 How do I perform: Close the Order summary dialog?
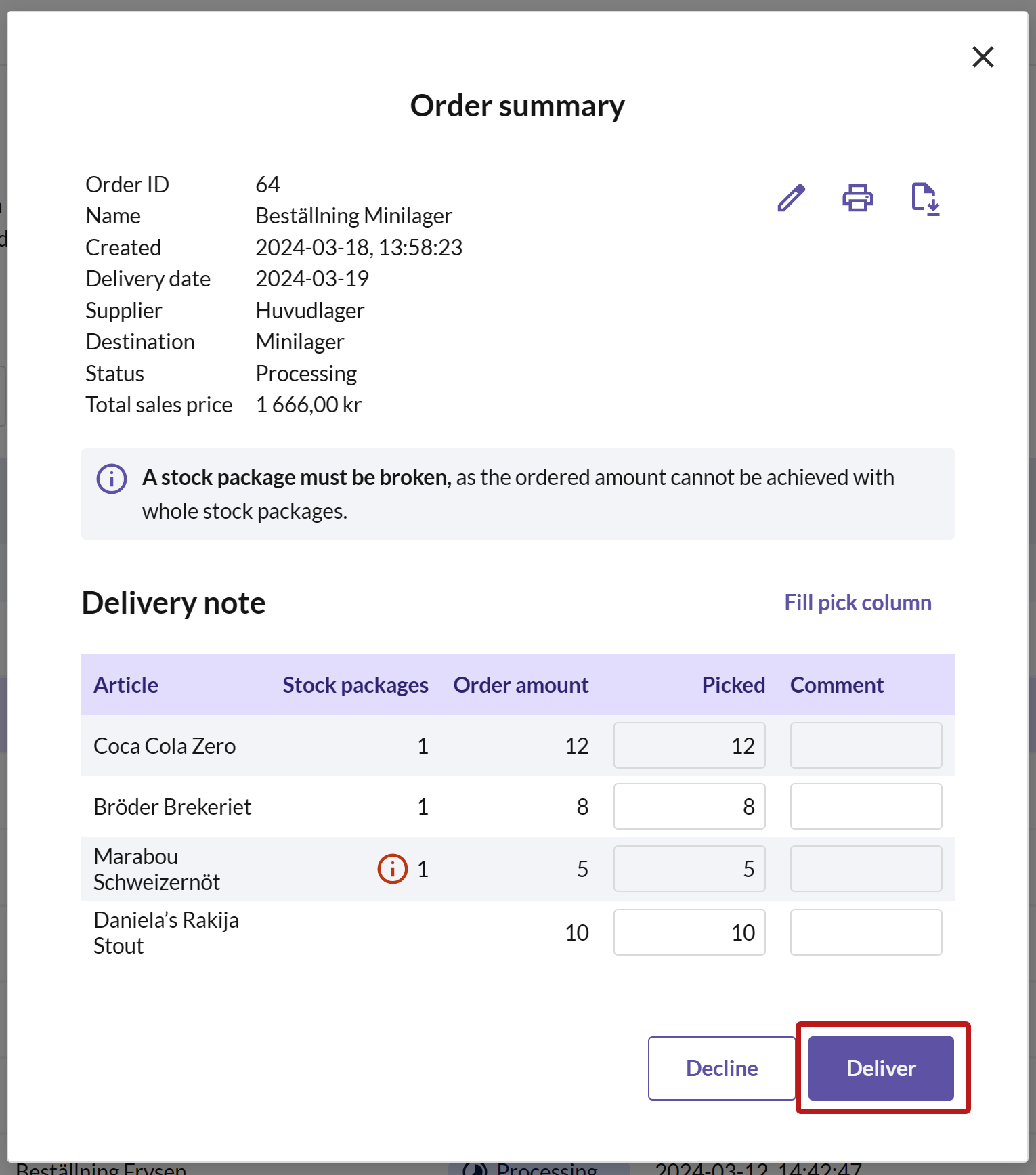[x=983, y=57]
